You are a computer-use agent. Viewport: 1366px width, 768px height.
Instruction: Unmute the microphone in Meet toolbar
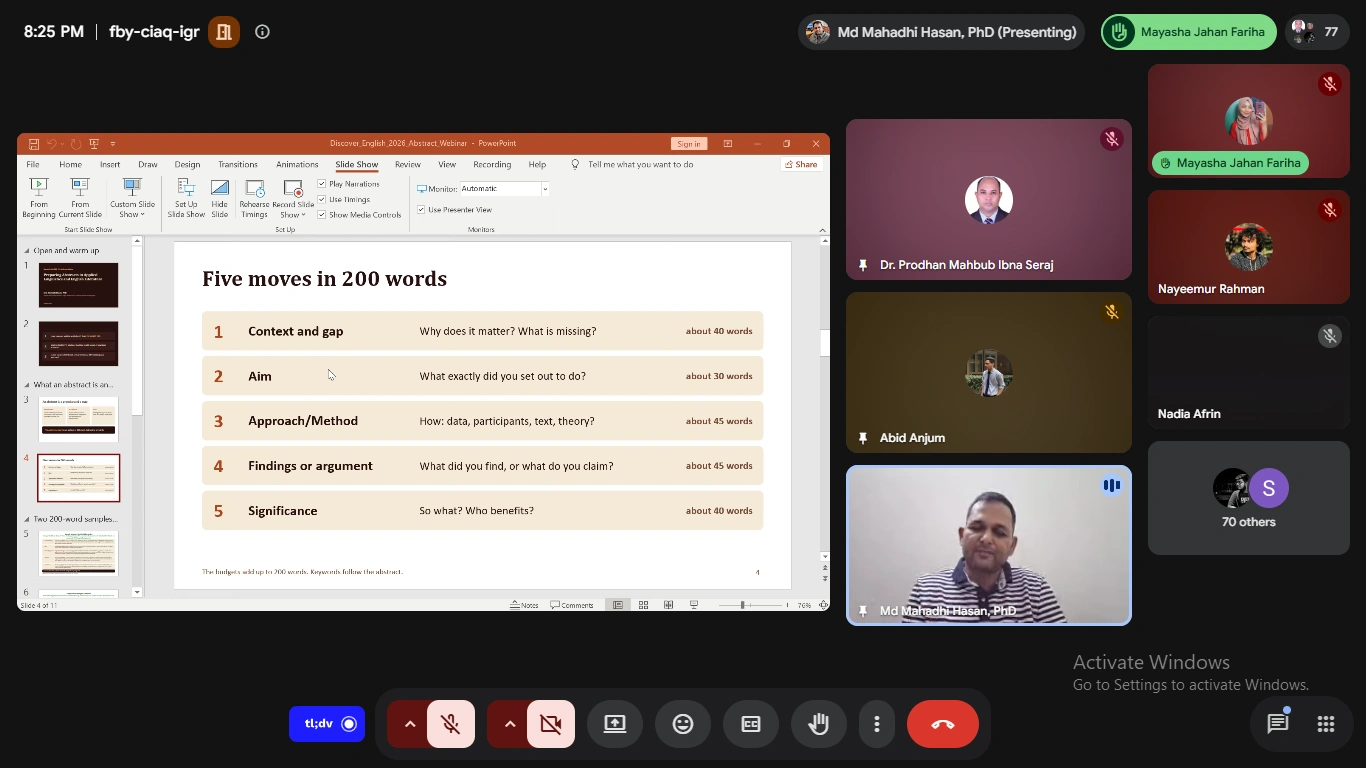pyautogui.click(x=451, y=724)
